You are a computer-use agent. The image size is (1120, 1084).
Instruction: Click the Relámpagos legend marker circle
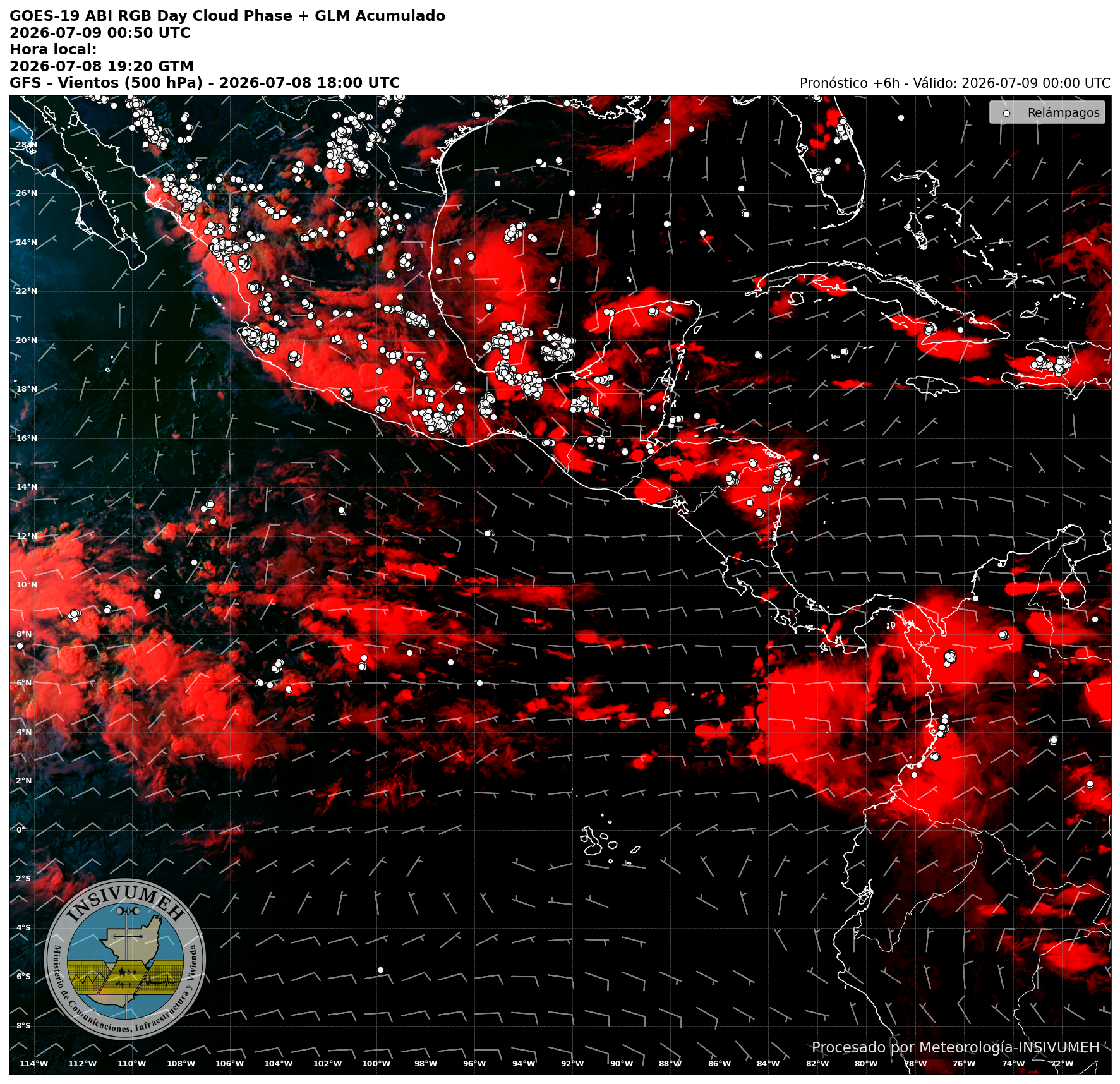click(1006, 113)
